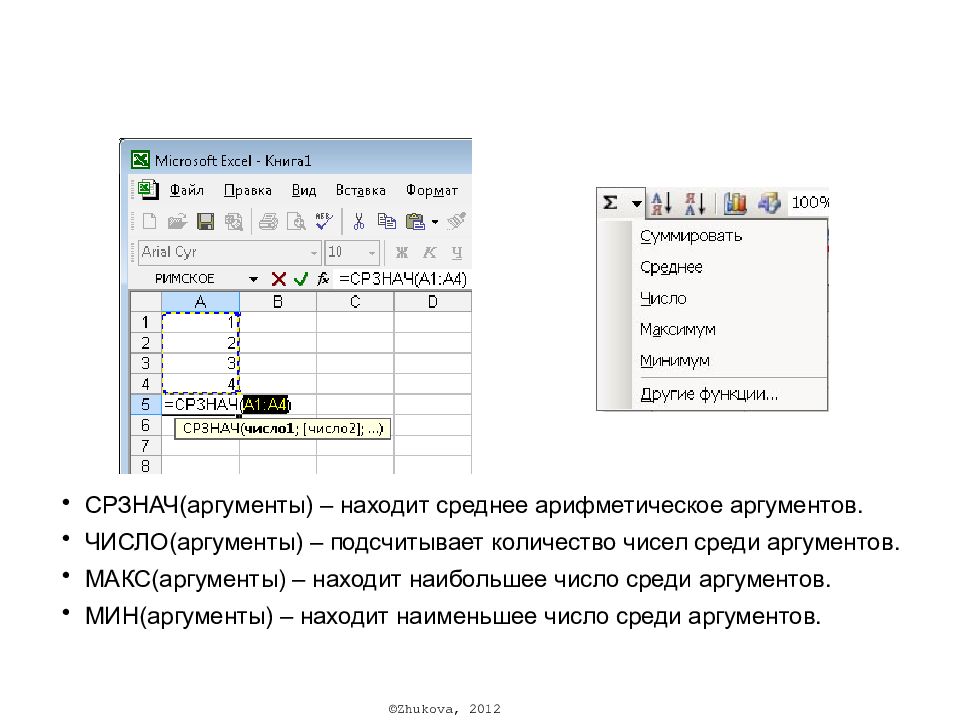
Task: Click cell A3 containing 3
Action: (x=200, y=363)
